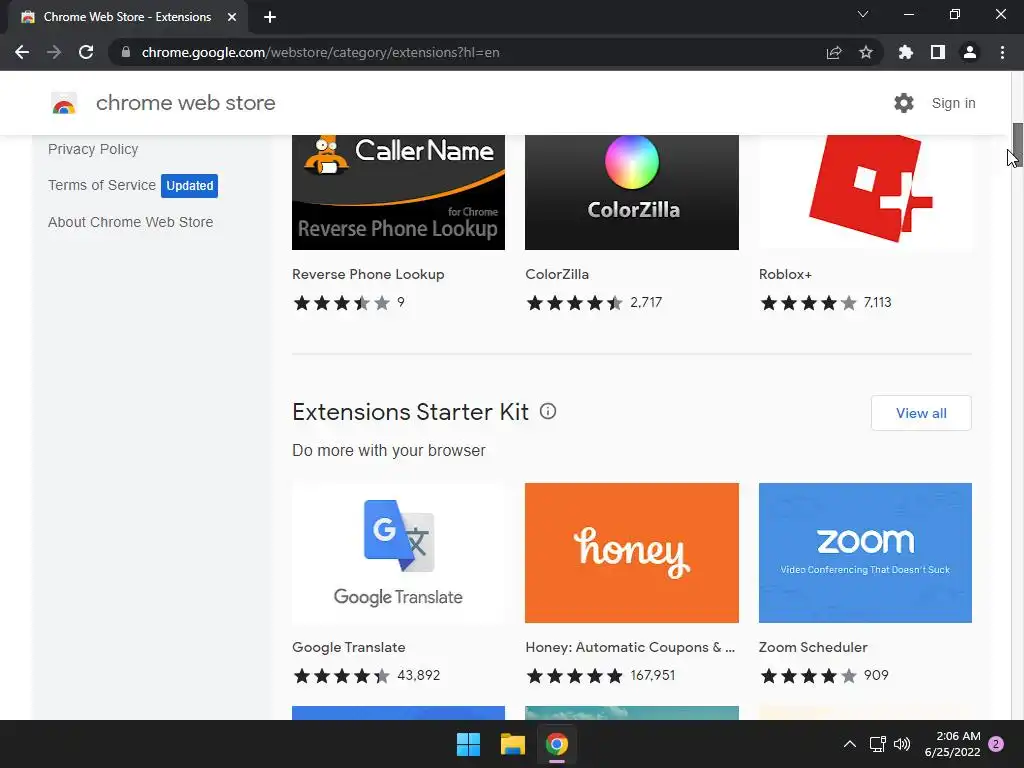Open the Extensions puzzle-piece menu
The height and width of the screenshot is (768, 1024).
point(906,52)
